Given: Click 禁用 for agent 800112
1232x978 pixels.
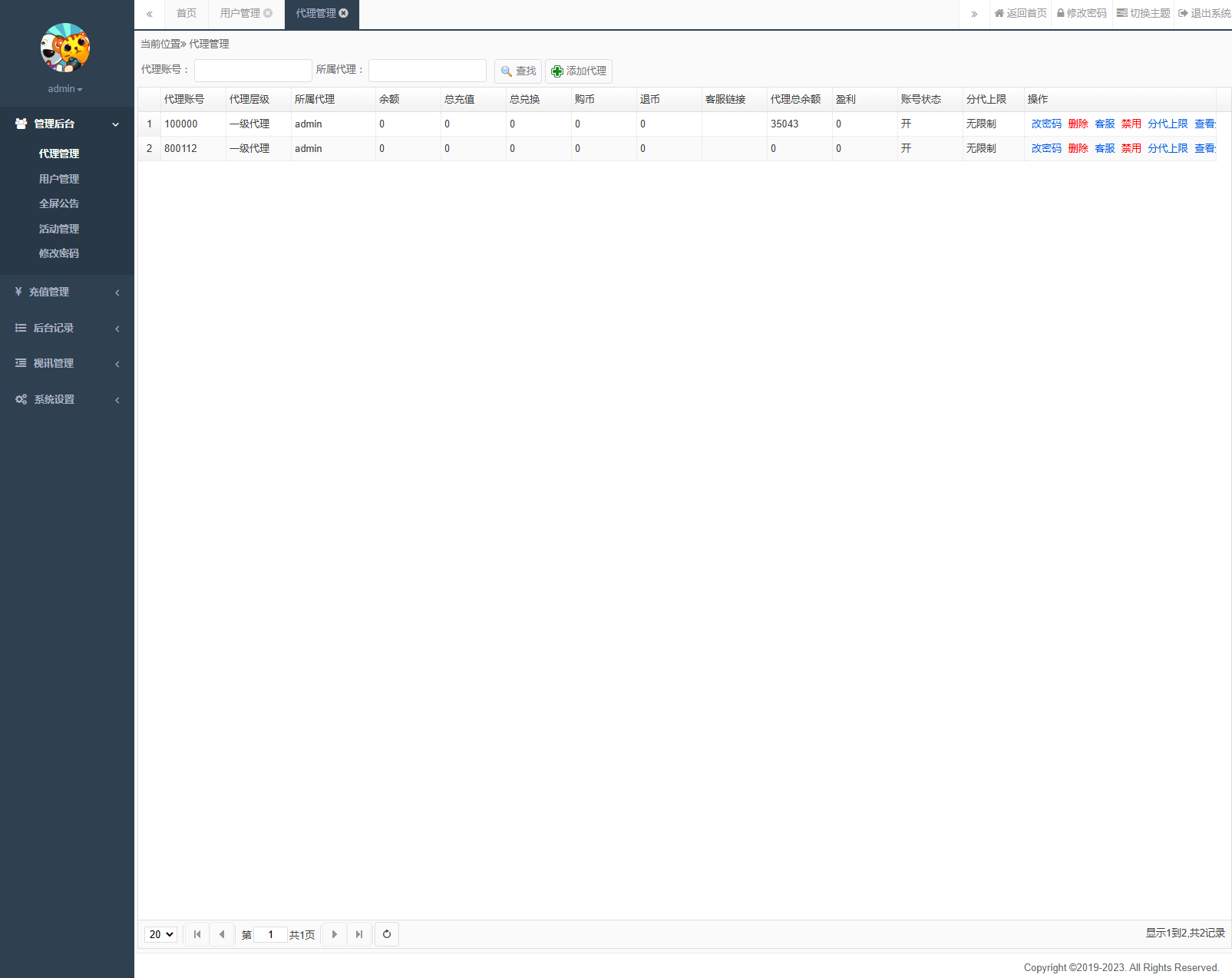Looking at the screenshot, I should click(x=1131, y=148).
